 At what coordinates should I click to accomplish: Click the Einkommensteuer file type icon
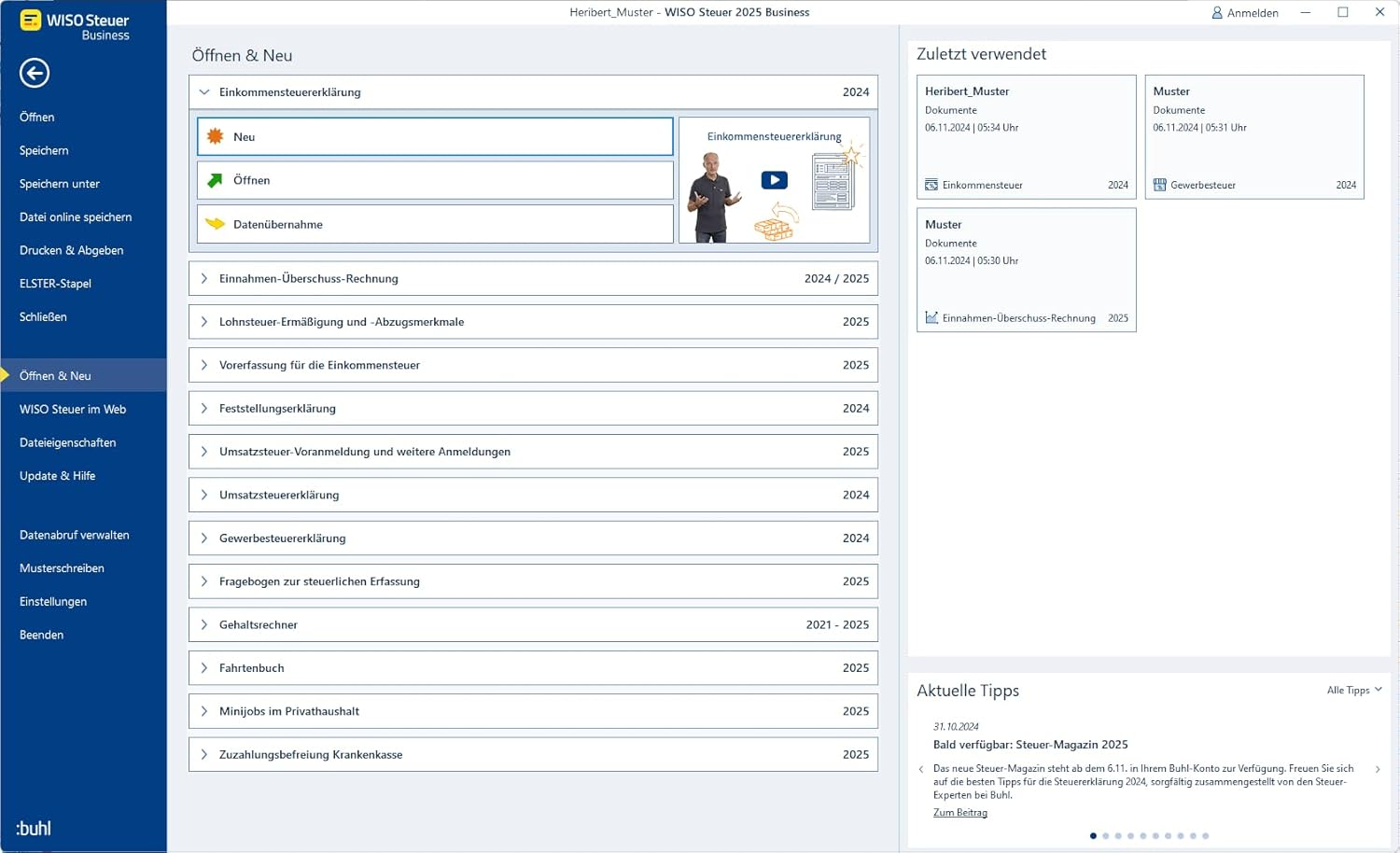pos(931,185)
